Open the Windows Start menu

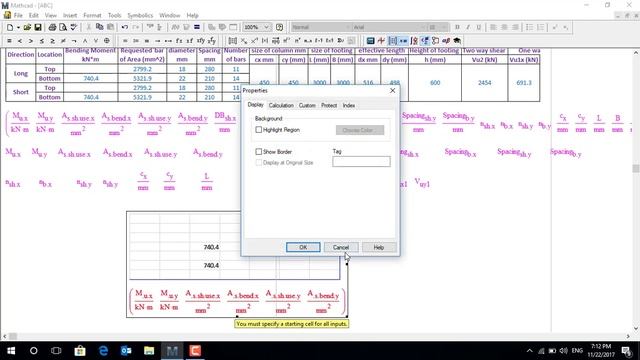[x=11, y=351]
